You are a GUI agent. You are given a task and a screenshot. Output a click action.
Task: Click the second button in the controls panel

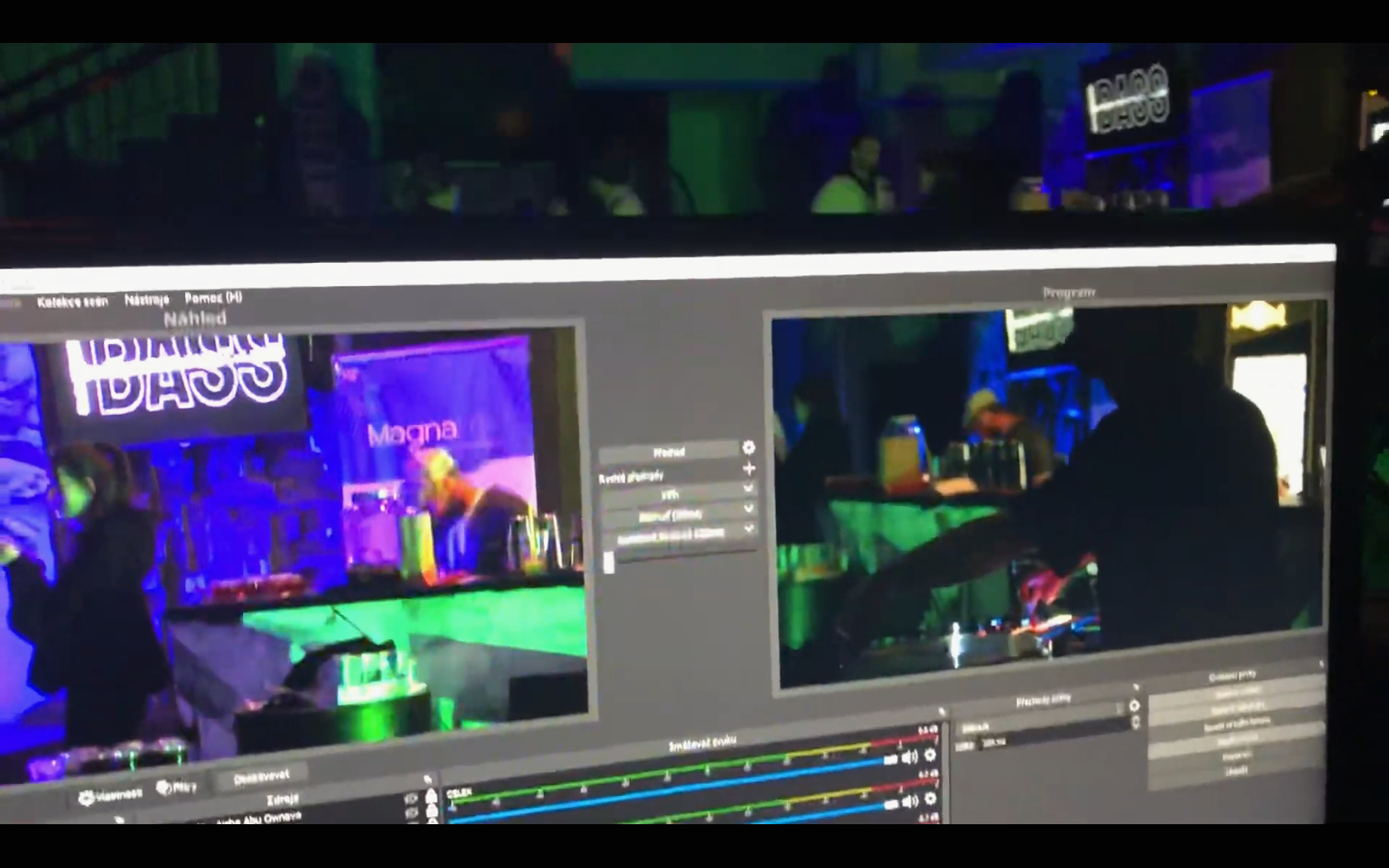[x=1237, y=708]
